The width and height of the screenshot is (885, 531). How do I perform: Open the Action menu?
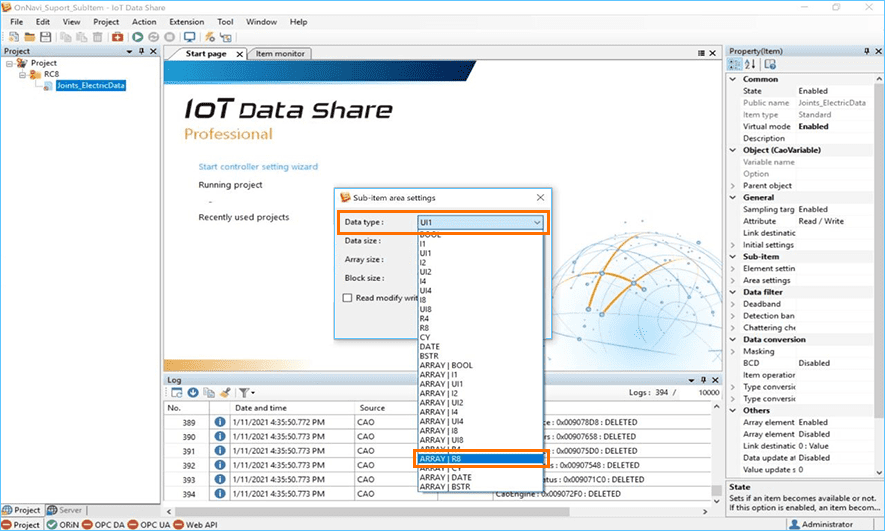click(144, 22)
